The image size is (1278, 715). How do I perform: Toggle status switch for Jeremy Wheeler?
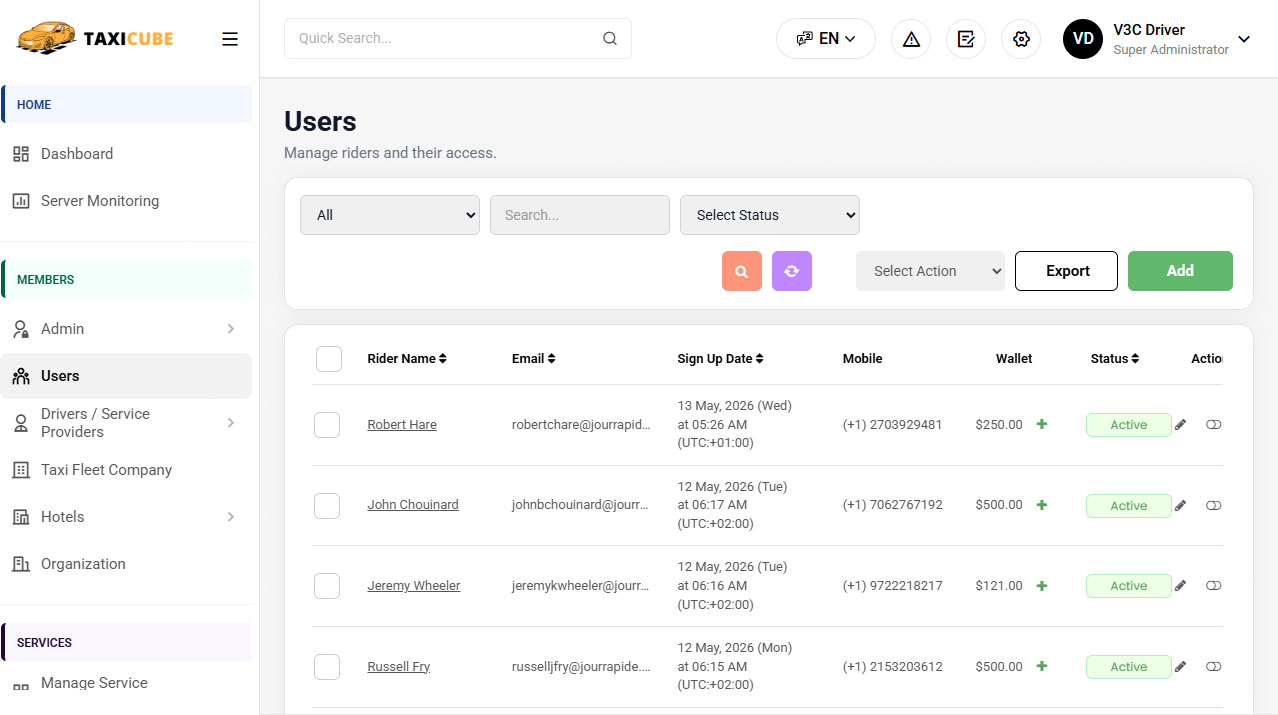(x=1213, y=586)
